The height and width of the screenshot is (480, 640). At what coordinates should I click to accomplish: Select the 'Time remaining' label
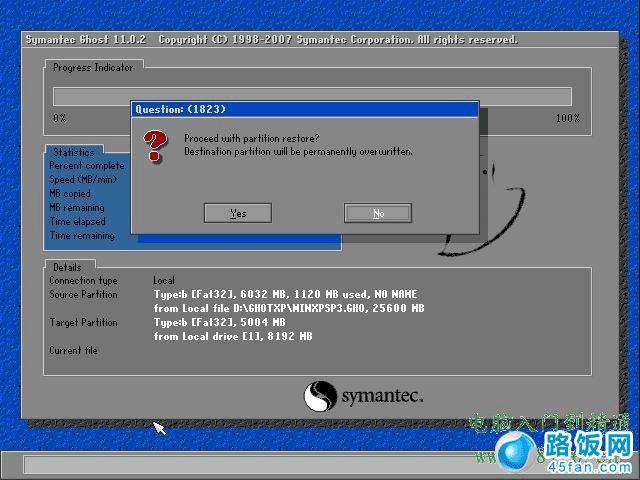tap(82, 236)
